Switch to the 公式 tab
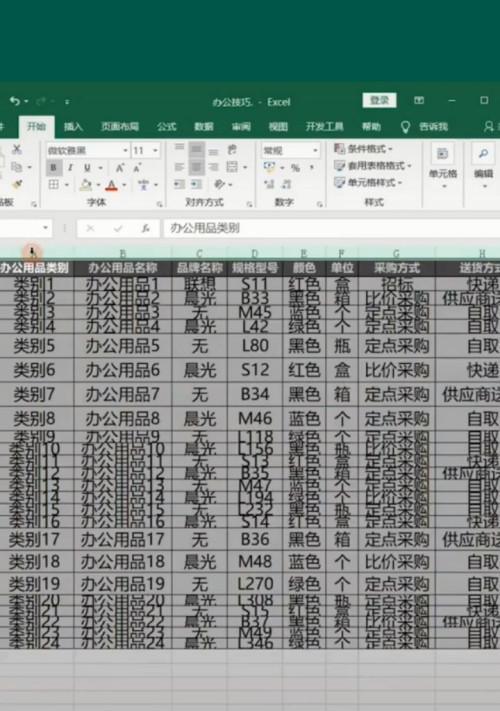This screenshot has height=711, width=500. click(166, 127)
